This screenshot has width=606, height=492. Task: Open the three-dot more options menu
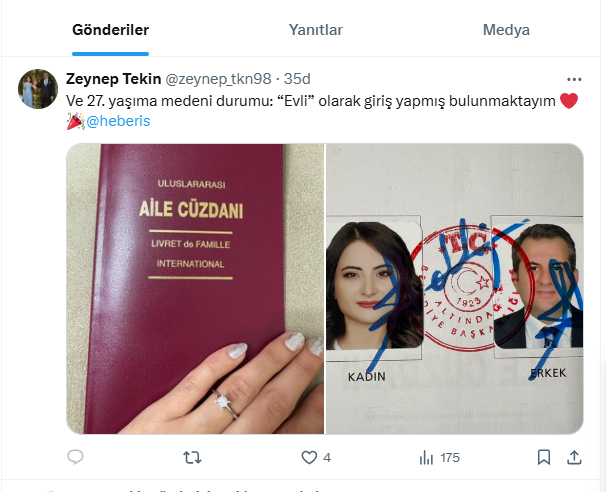(574, 79)
